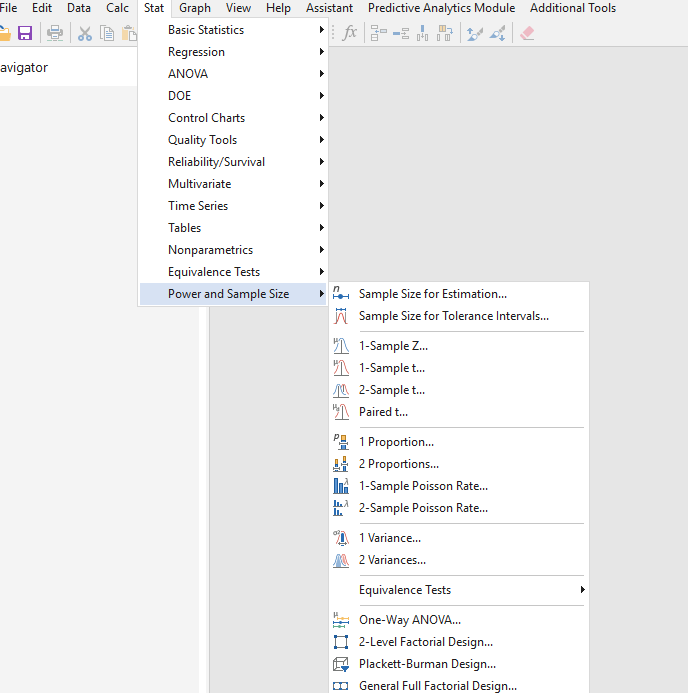This screenshot has width=688, height=693.
Task: Open the View menu
Action: [x=238, y=8]
